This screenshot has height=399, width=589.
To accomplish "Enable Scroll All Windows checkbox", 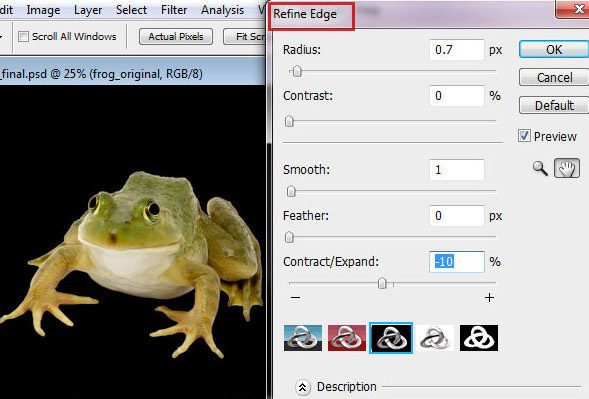I will tap(23, 36).
